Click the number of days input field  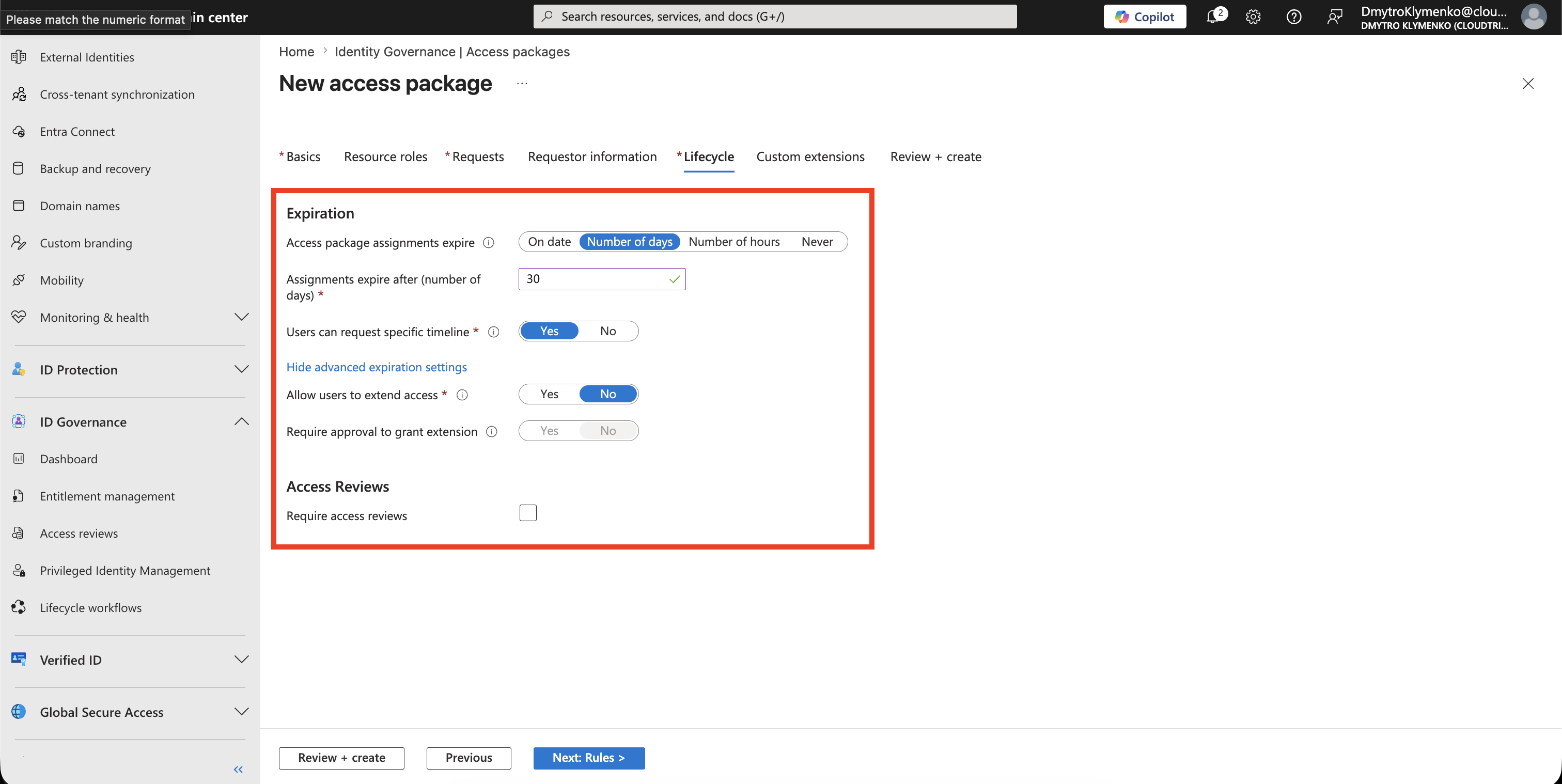[602, 279]
